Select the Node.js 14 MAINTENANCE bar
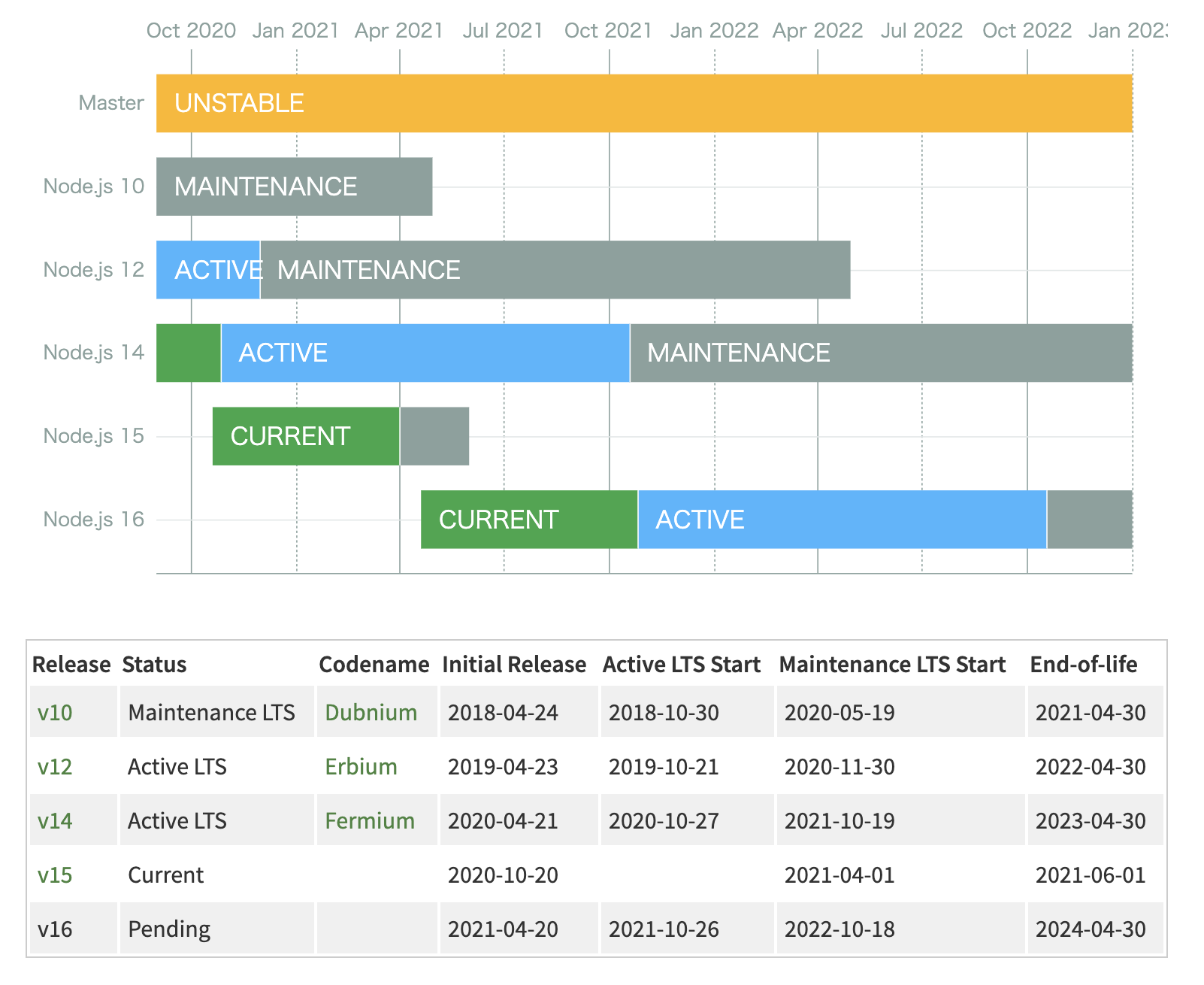1204x985 pixels. (882, 353)
